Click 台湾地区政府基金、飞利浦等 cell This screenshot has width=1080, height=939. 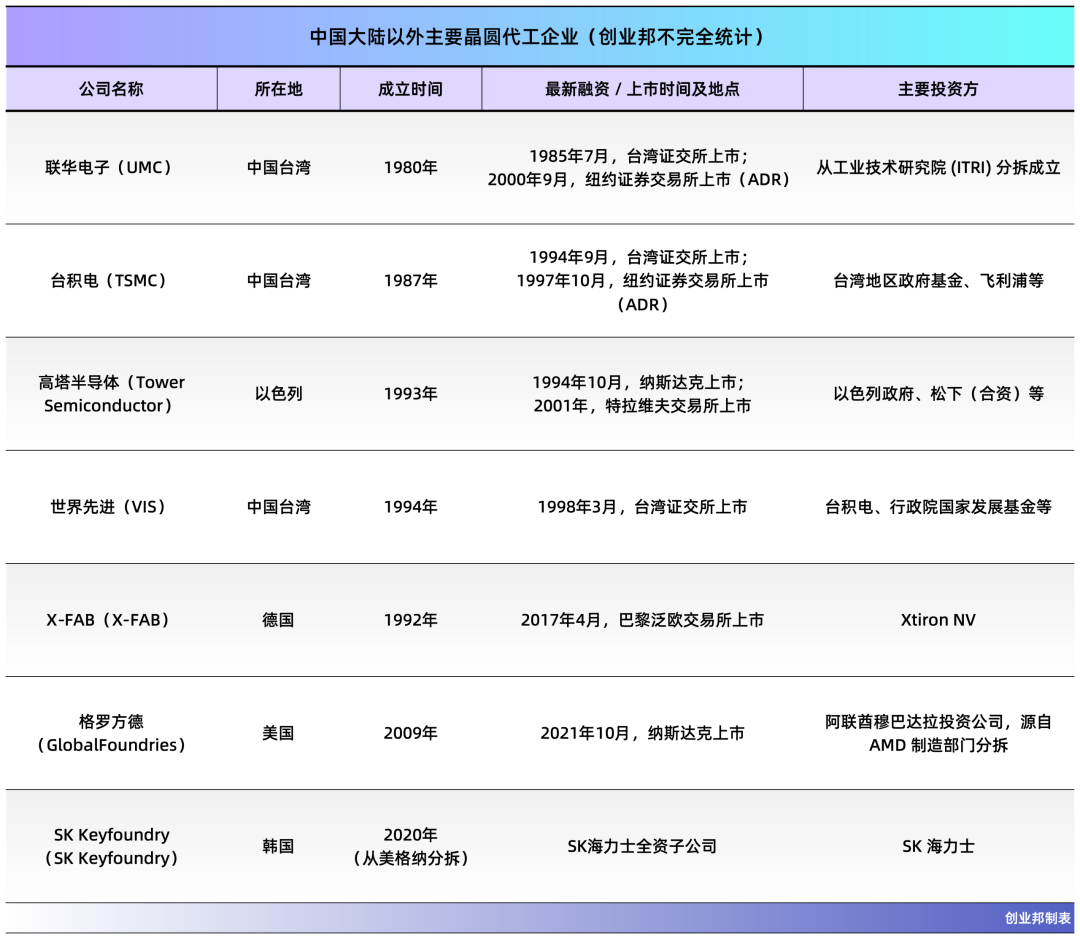[x=938, y=280]
